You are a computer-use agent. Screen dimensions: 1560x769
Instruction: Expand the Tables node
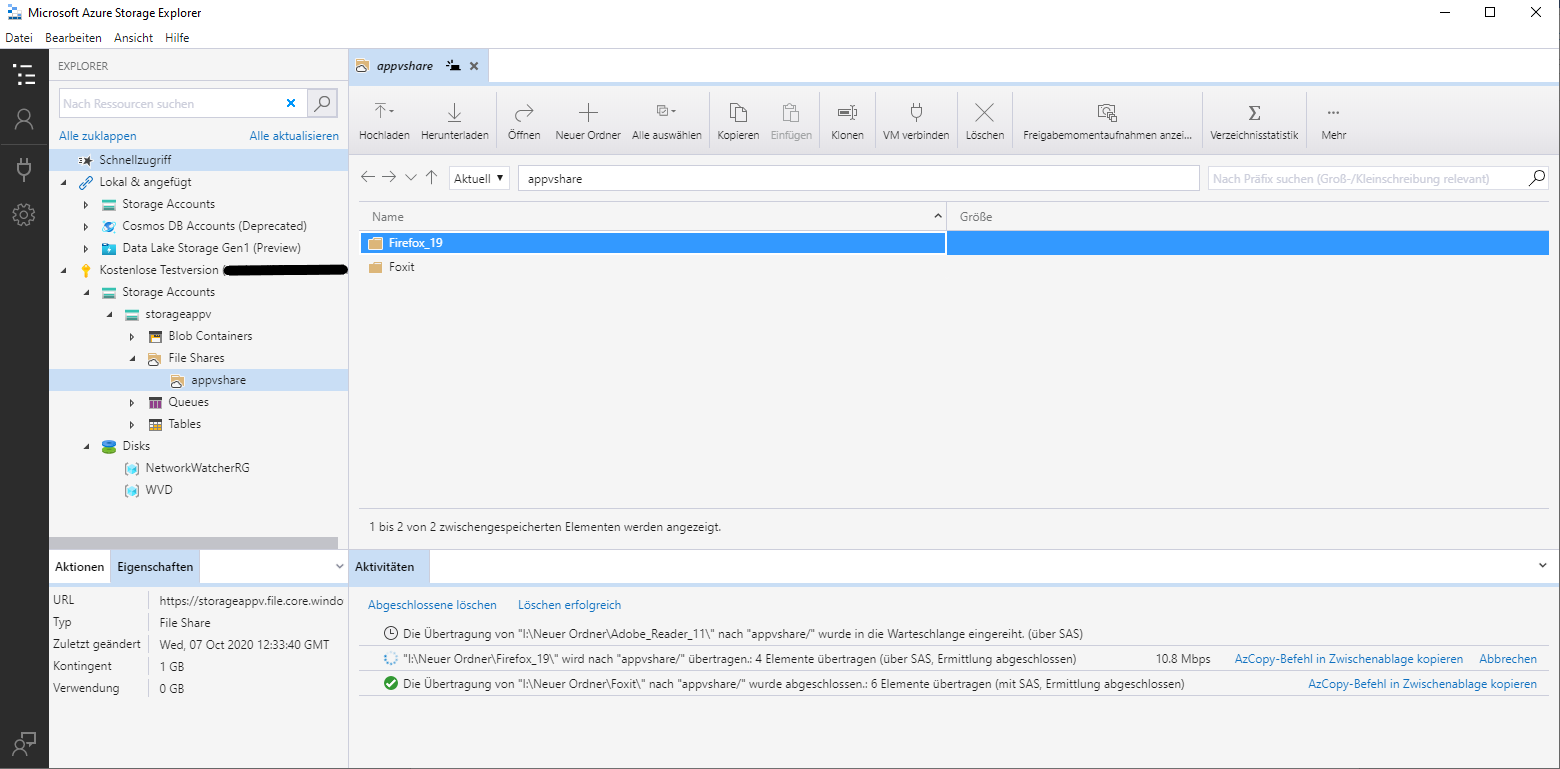tap(133, 424)
